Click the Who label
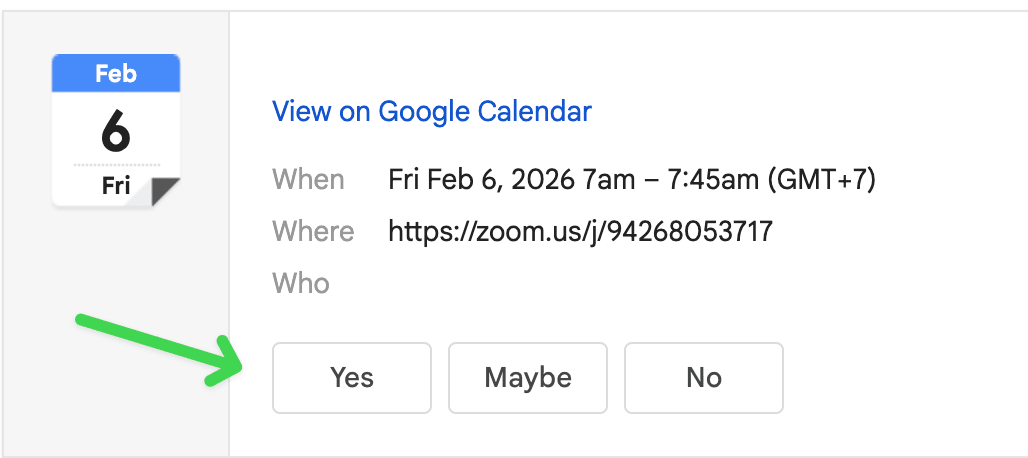Screen dimensions: 1028x458 [x=301, y=284]
